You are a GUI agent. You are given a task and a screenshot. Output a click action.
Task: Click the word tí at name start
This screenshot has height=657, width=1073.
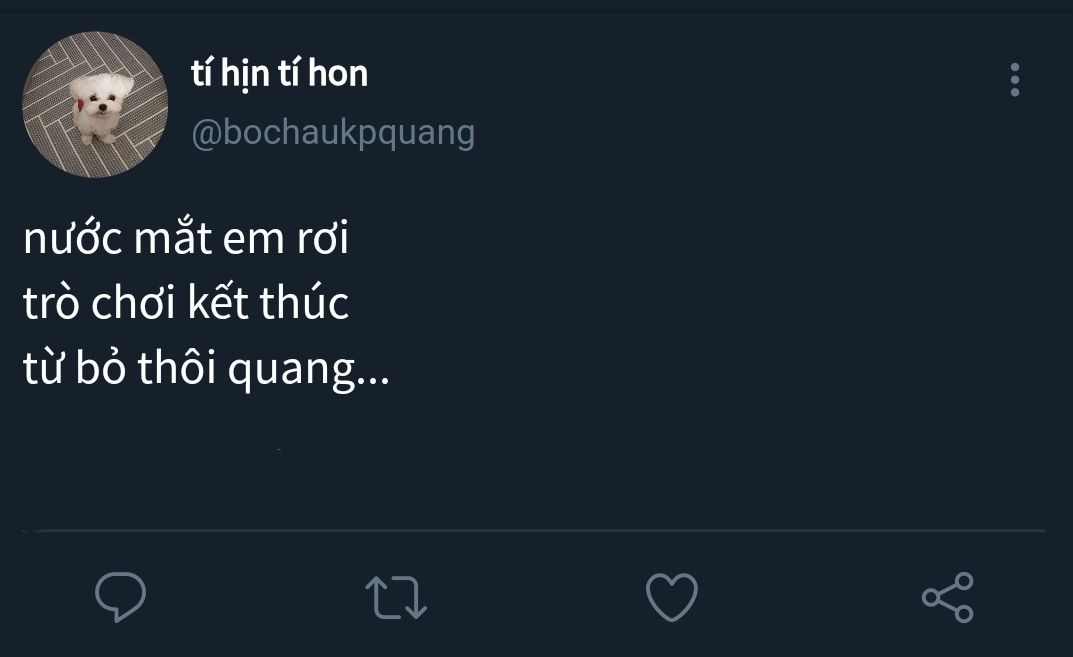point(201,73)
